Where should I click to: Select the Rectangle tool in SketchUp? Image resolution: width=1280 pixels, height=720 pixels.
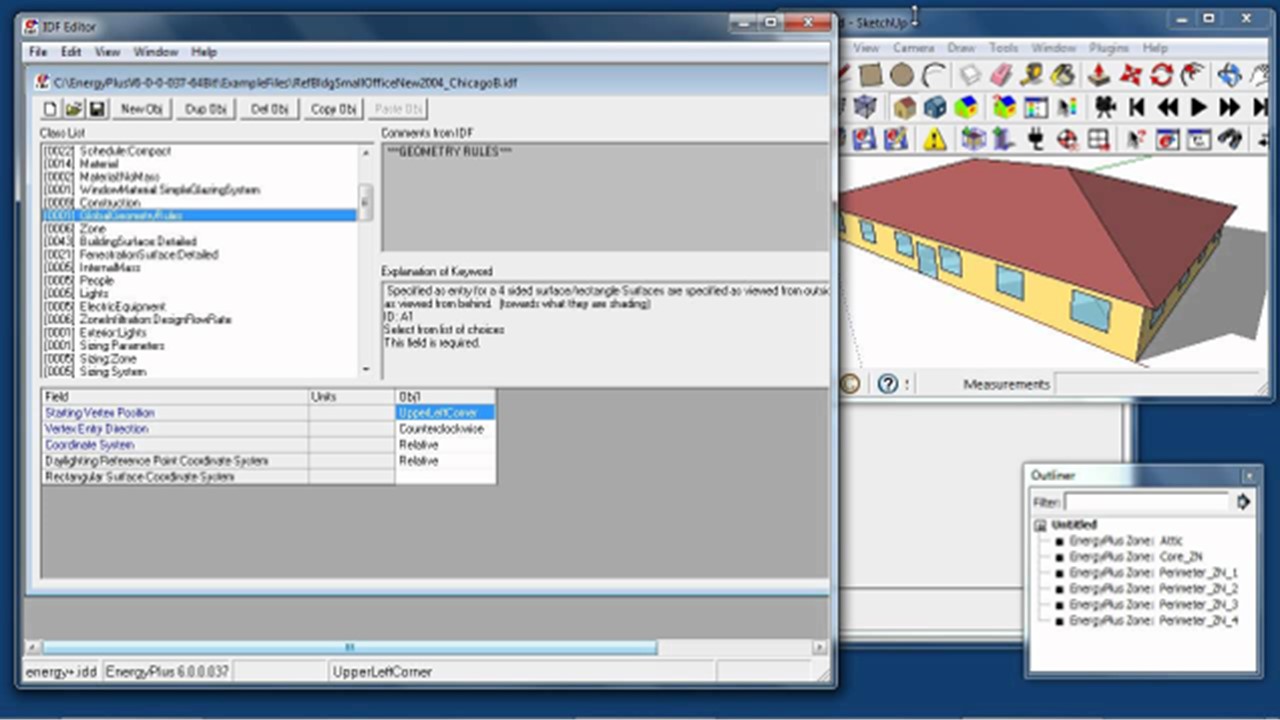point(869,75)
